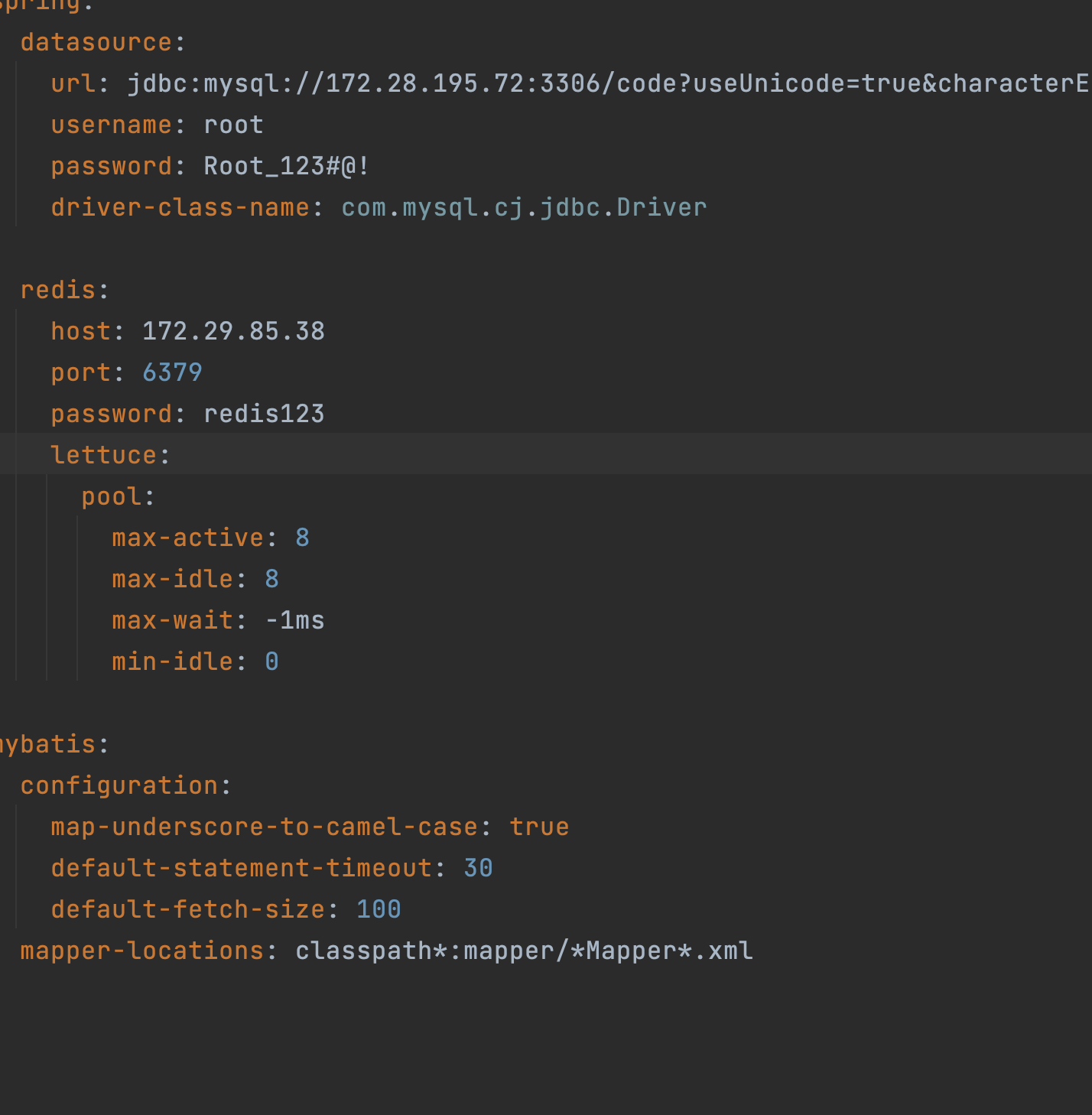Click the value 8 after max-idle

tap(272, 579)
